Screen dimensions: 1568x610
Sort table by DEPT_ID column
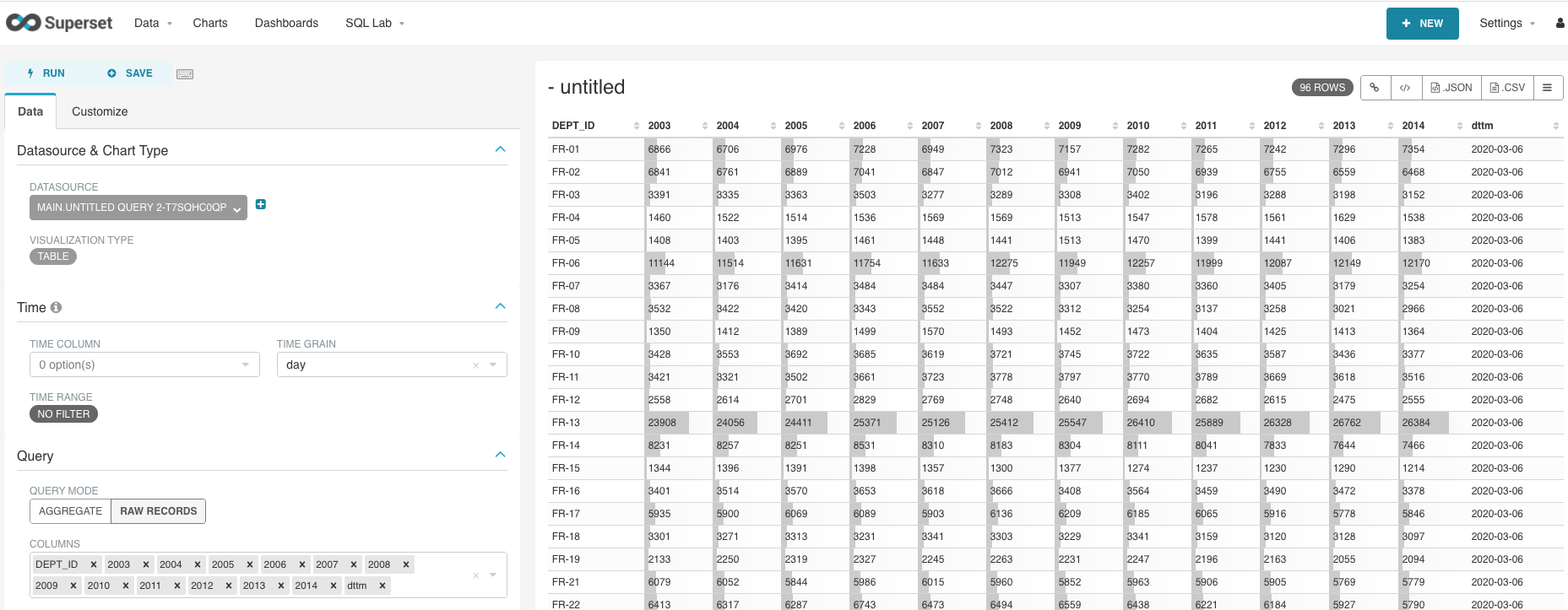(595, 126)
